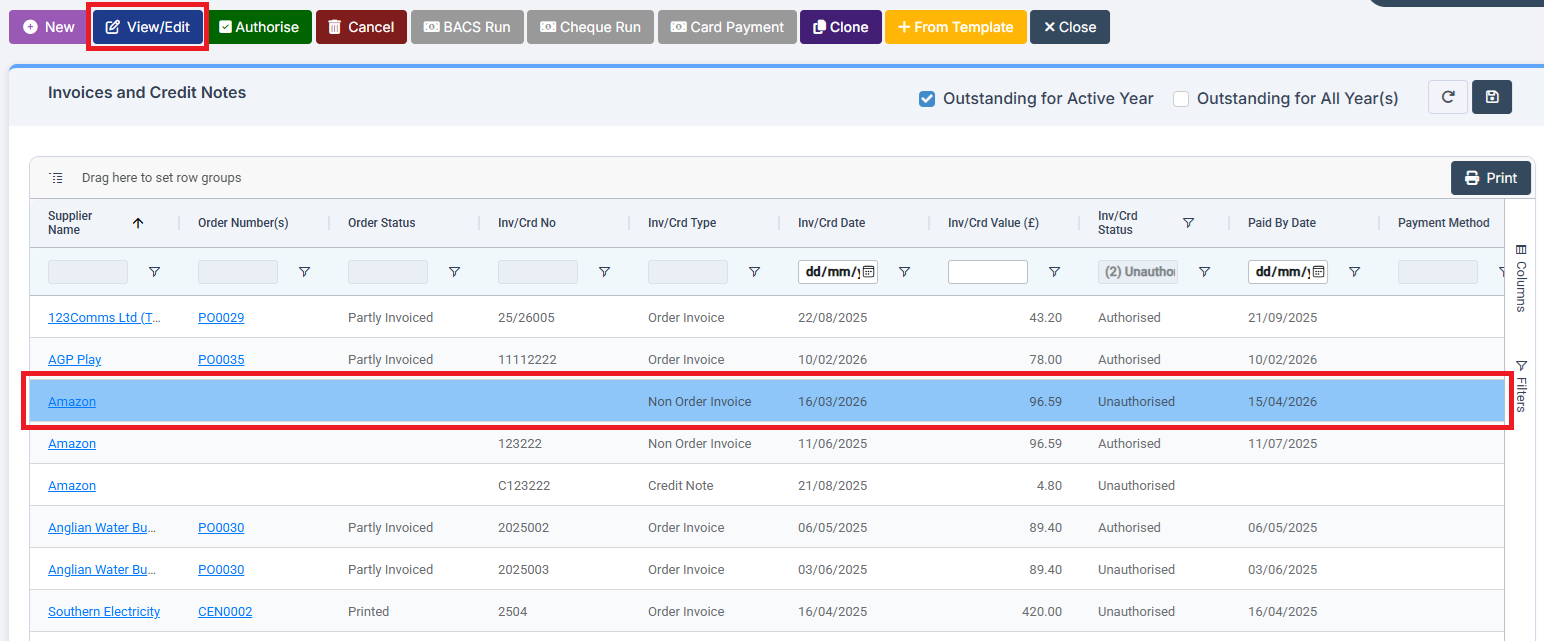The width and height of the screenshot is (1544, 641).
Task: Enable Outstanding for All Year(s) checkbox
Action: coord(1181,99)
